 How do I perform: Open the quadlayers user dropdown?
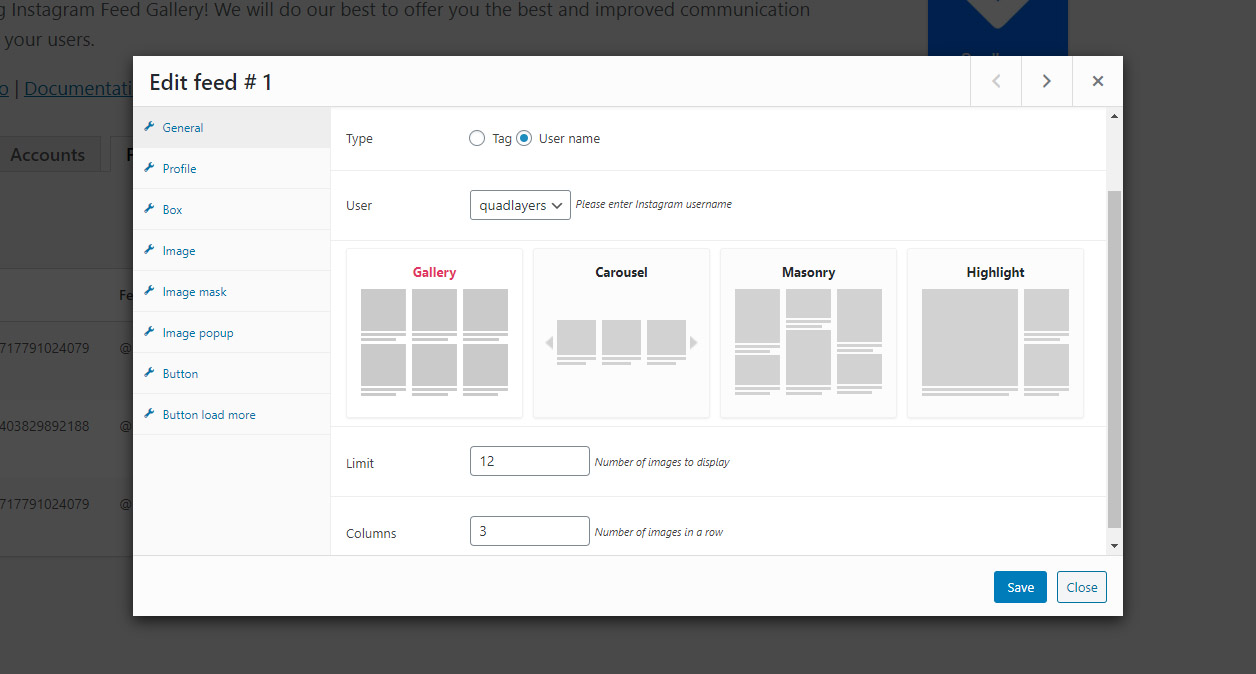point(520,205)
